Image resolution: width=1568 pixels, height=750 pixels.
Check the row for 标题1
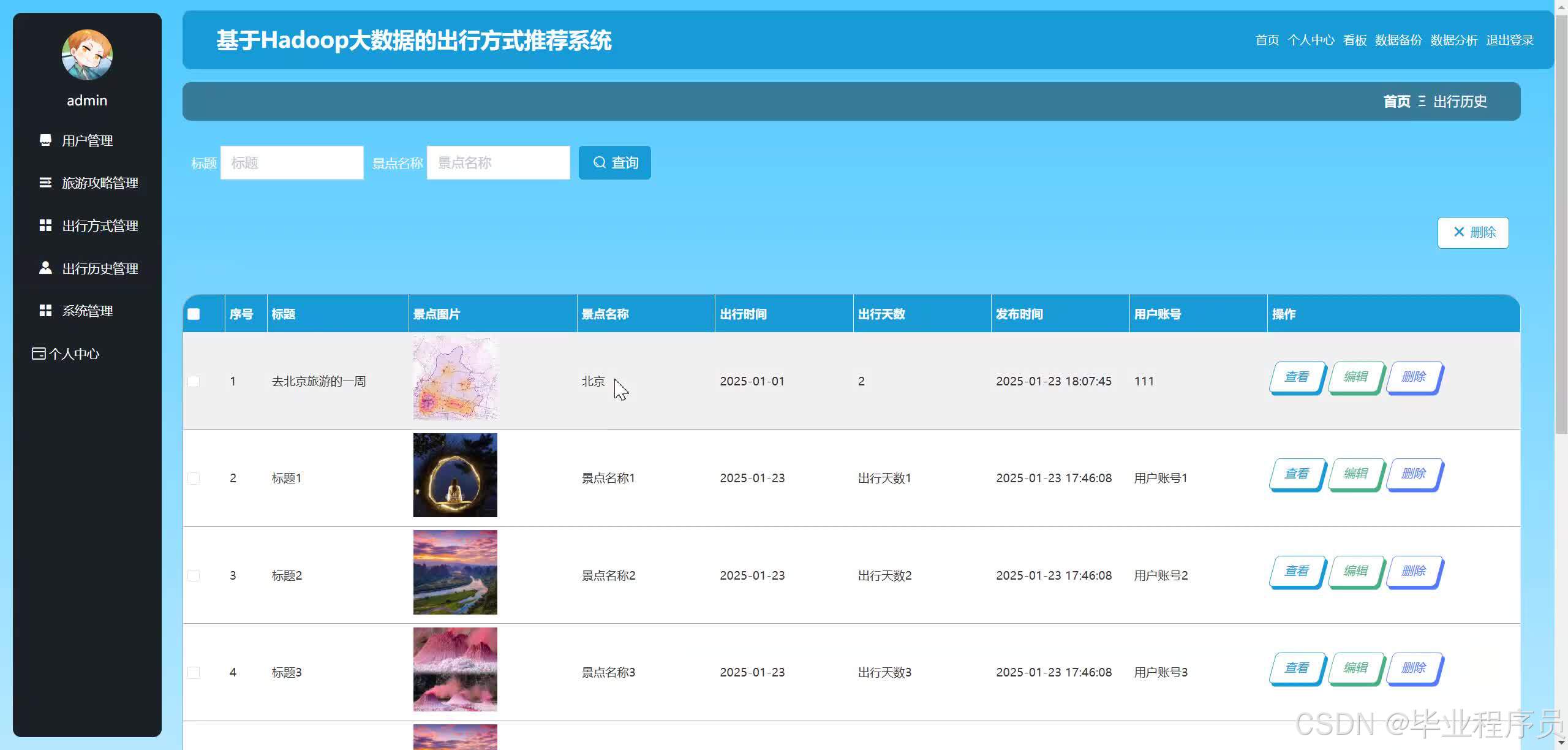tap(194, 478)
